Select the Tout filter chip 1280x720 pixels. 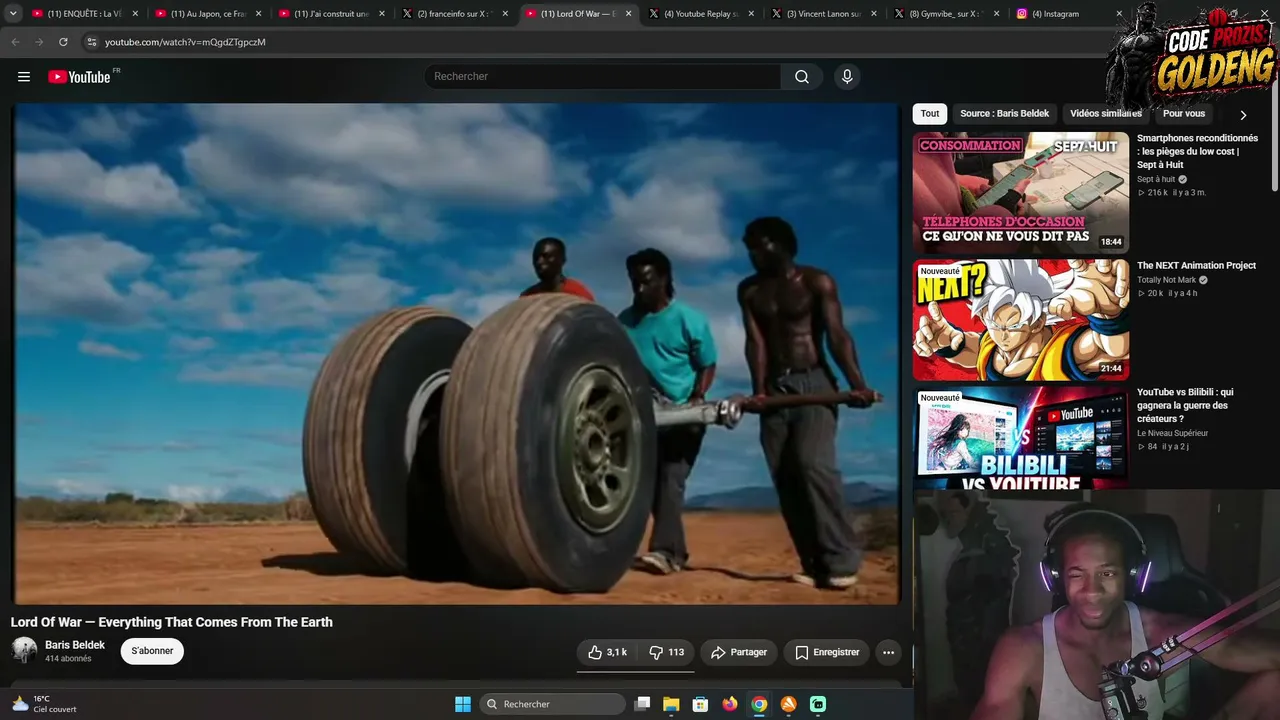point(930,114)
